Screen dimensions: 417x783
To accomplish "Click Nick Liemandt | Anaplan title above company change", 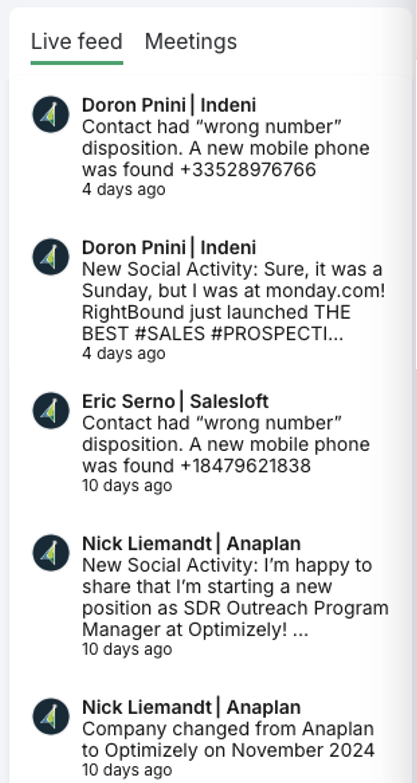I will click(x=191, y=708).
